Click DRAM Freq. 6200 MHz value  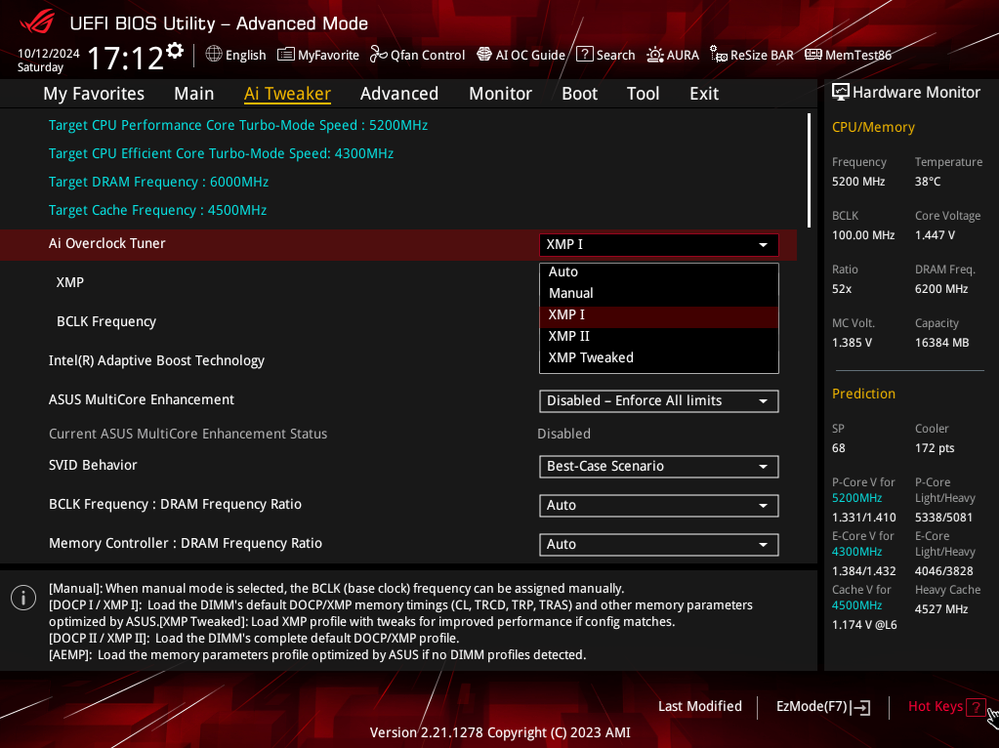pos(942,289)
